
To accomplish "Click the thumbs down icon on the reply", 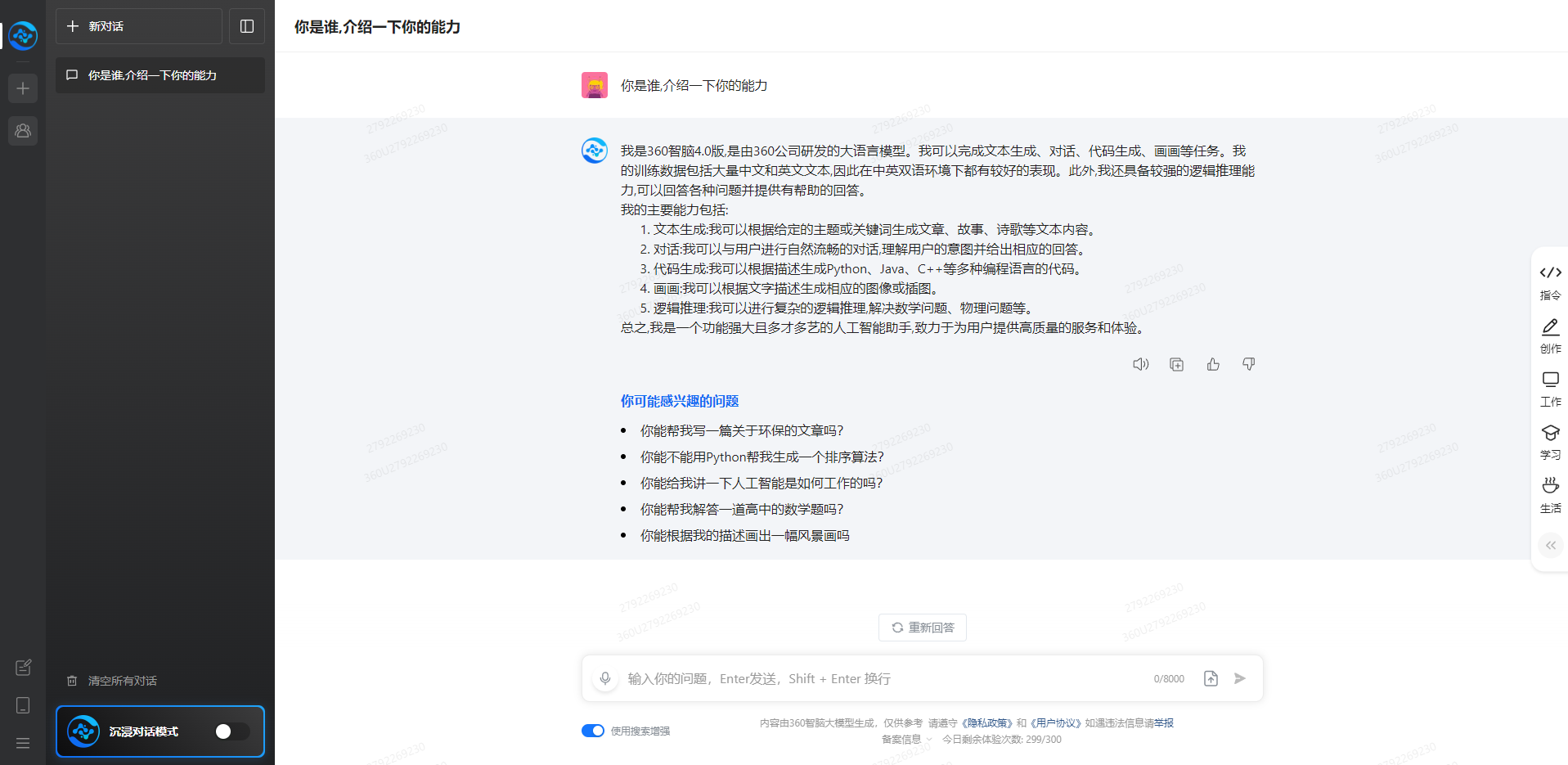I will click(1249, 364).
